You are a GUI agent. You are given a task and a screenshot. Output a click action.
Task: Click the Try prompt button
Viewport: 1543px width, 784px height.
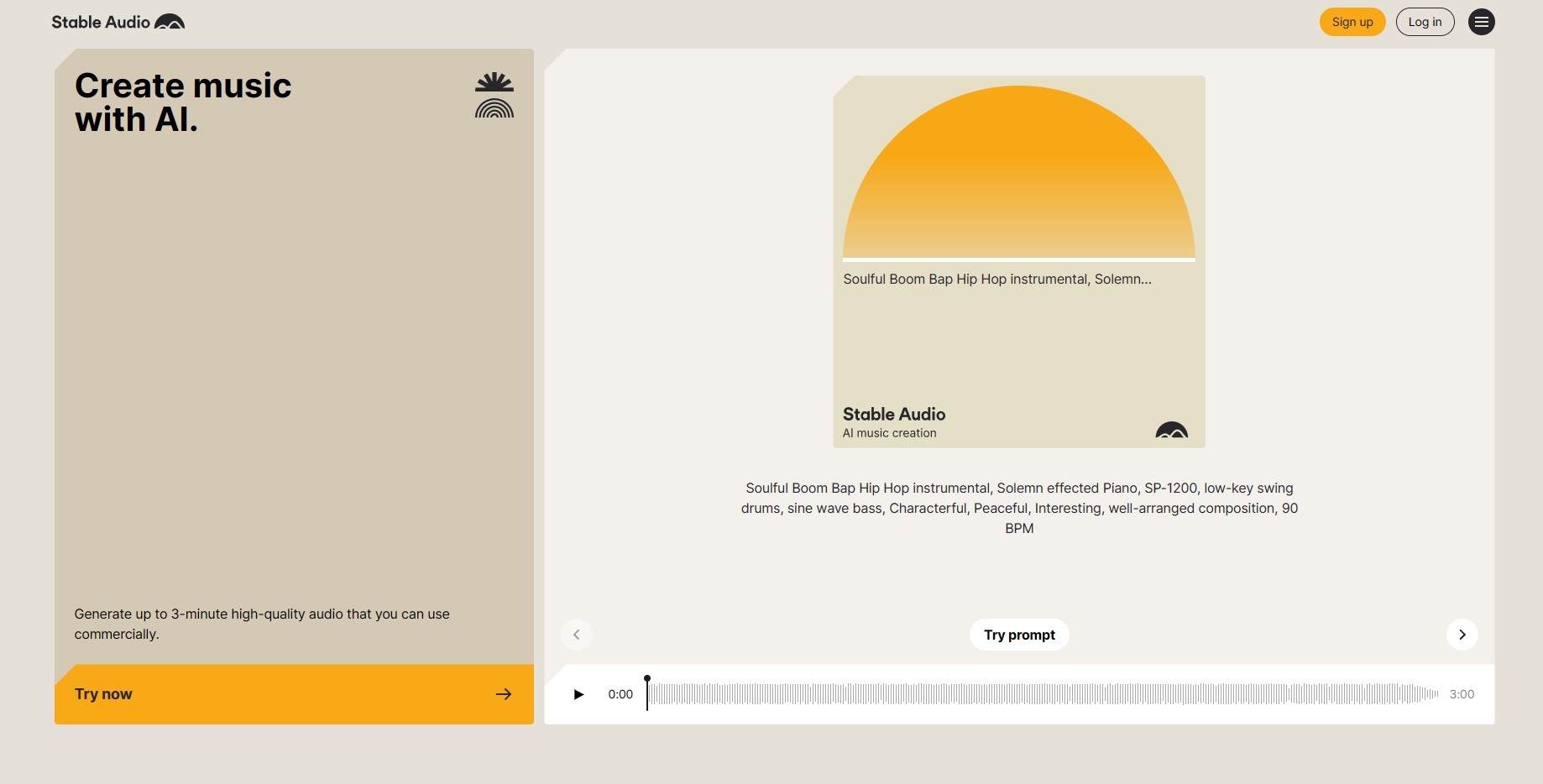click(1019, 635)
